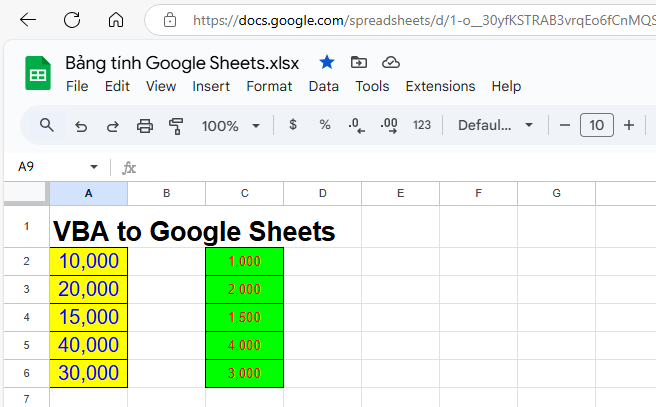Select green cell containing 1,000
The image size is (656, 407).
[244, 261]
